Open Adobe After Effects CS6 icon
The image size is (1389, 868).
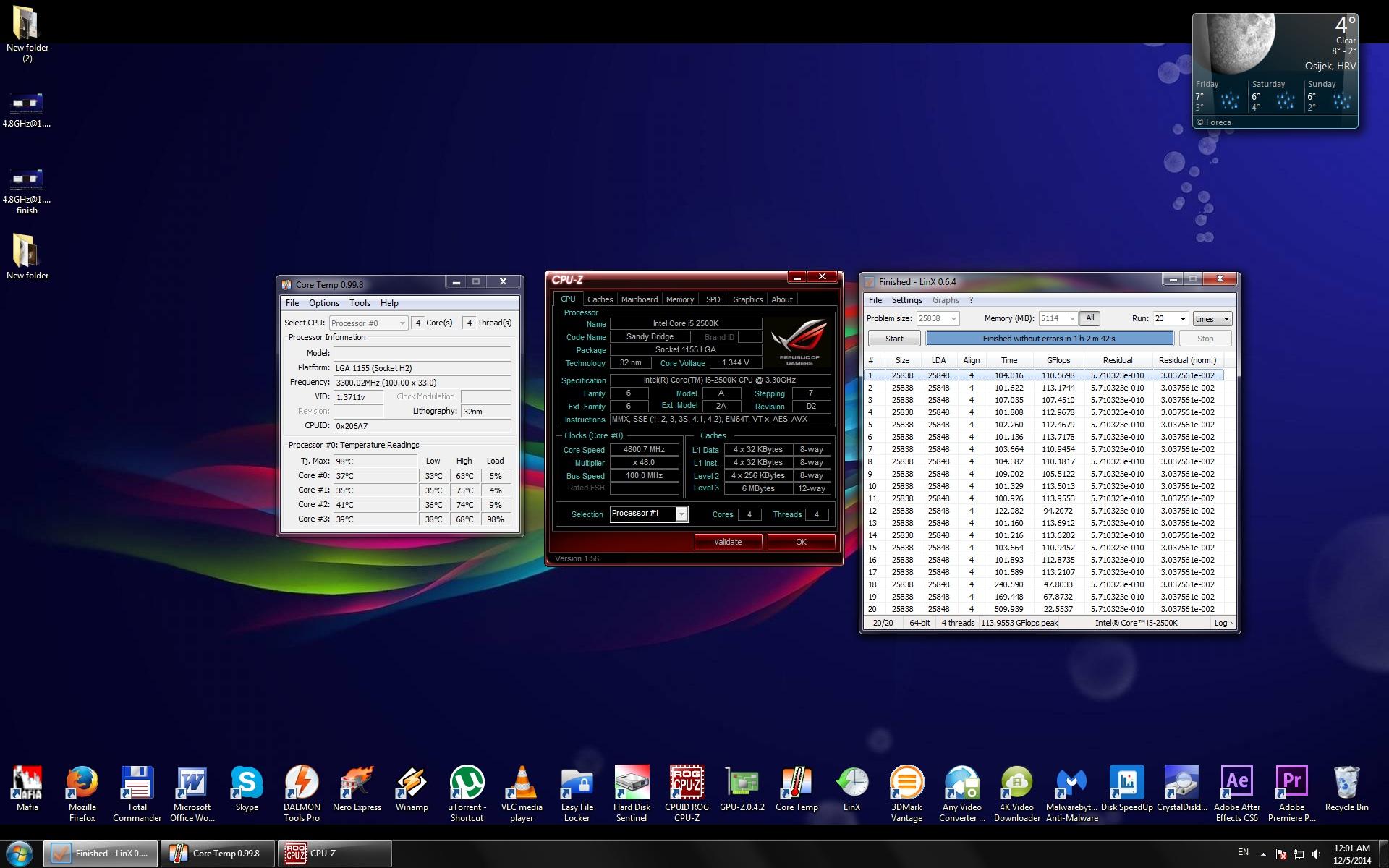click(x=1236, y=793)
